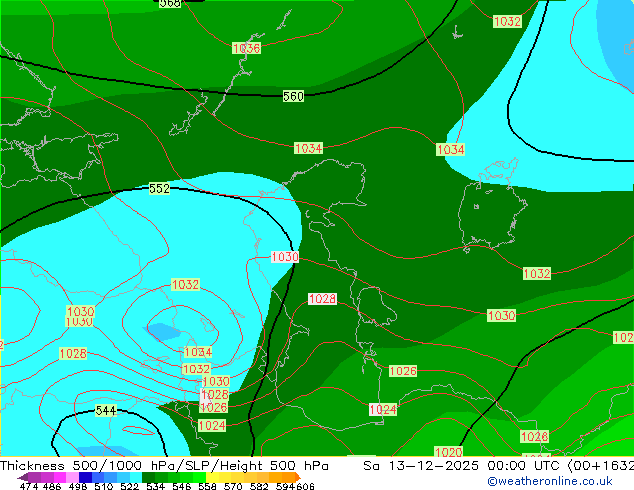Screen dimensions: 634x490
Task: Pick the cyan legend swatch
Action: pos(136,477)
